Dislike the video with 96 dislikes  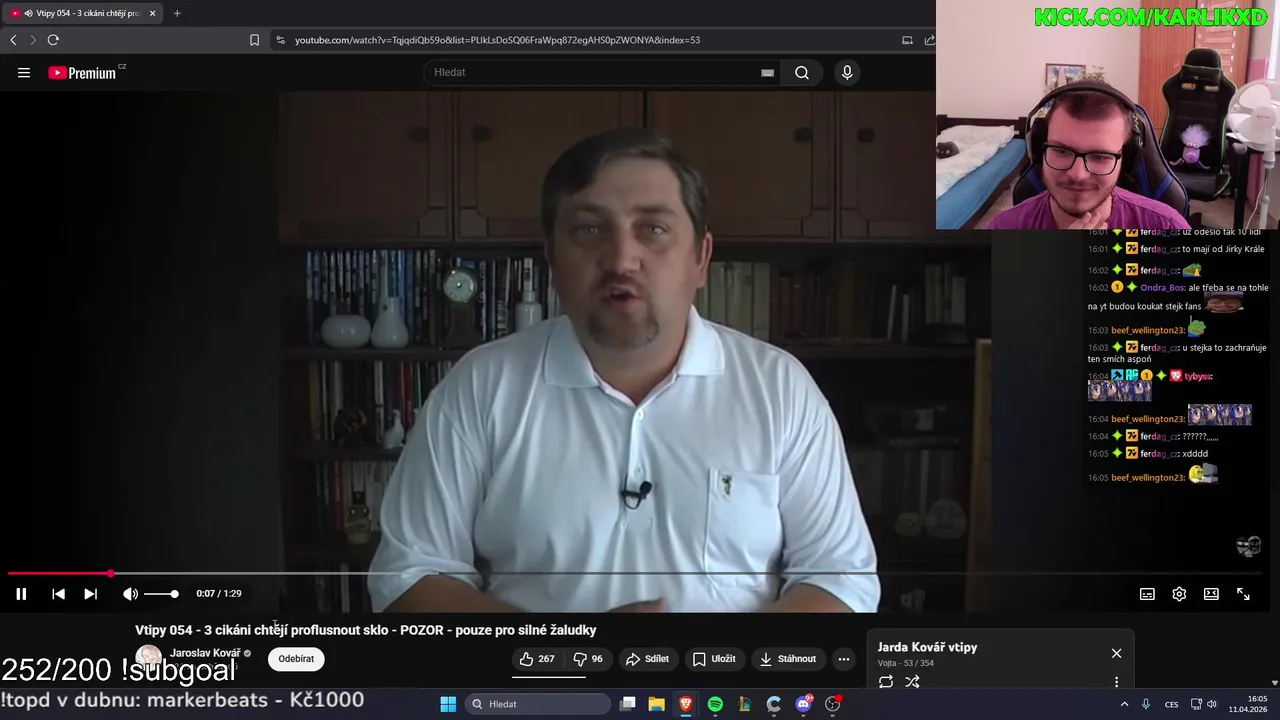tap(588, 659)
